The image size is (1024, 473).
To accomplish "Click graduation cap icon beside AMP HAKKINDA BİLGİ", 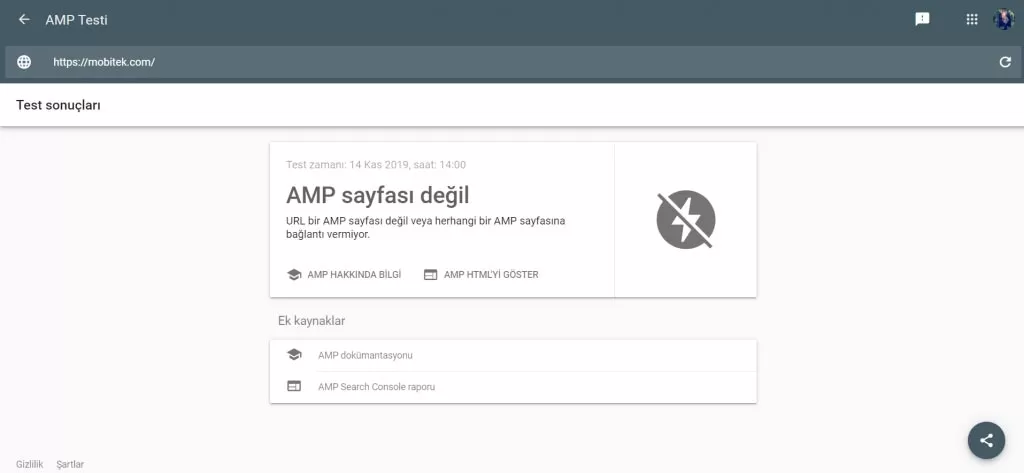I will click(x=294, y=275).
